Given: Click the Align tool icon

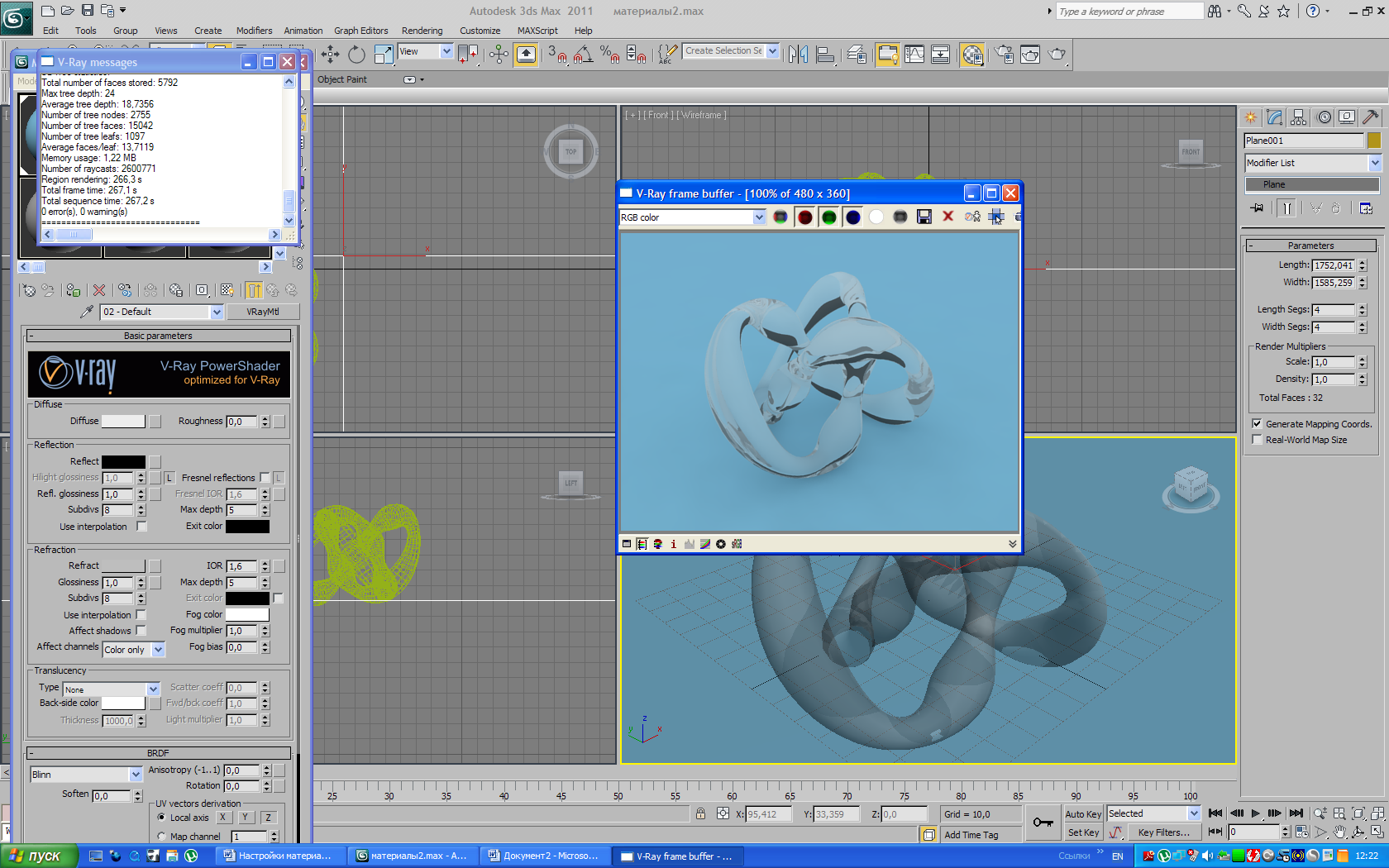Looking at the screenshot, I should coord(825,55).
